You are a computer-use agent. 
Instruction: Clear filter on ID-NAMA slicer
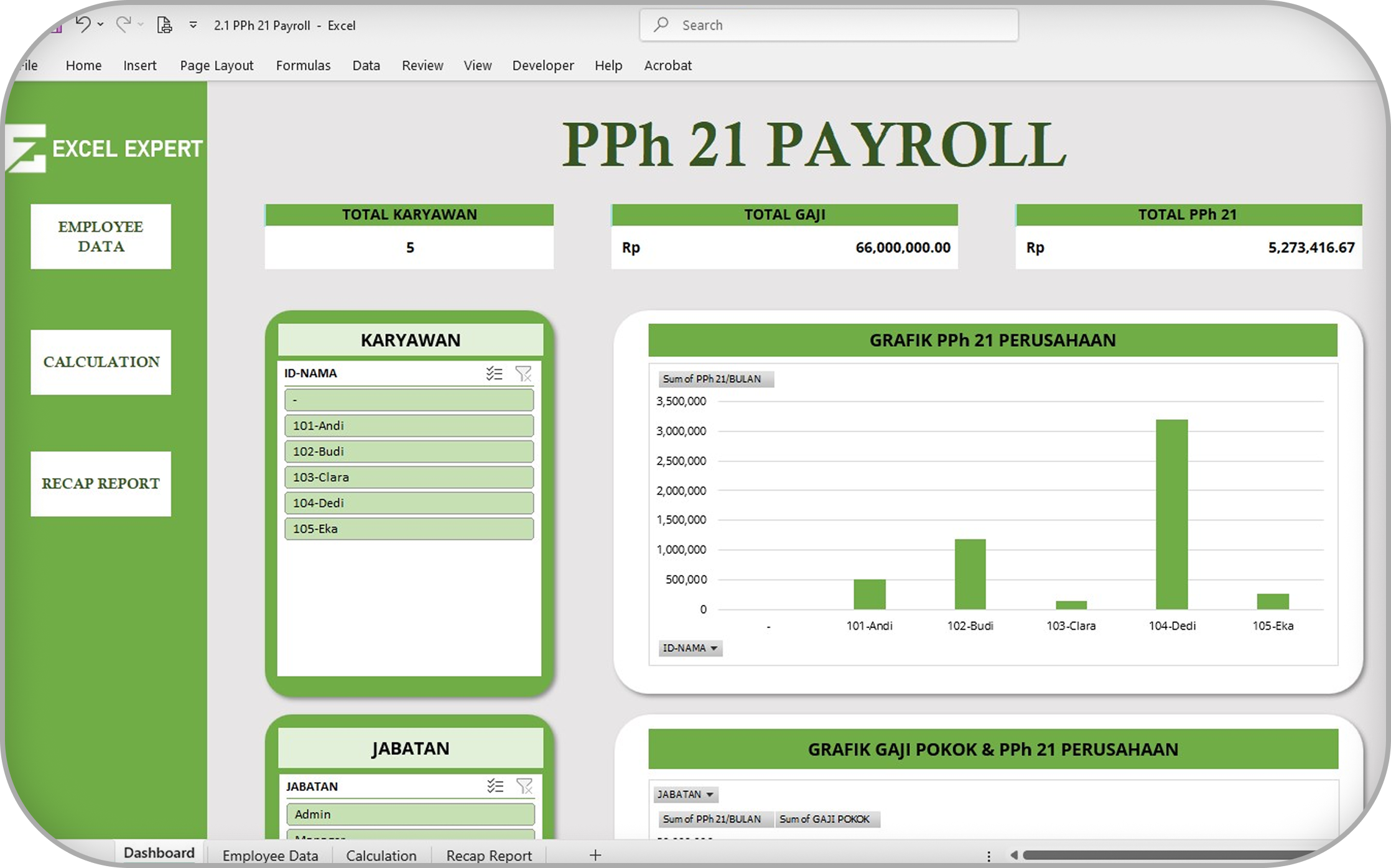point(524,374)
